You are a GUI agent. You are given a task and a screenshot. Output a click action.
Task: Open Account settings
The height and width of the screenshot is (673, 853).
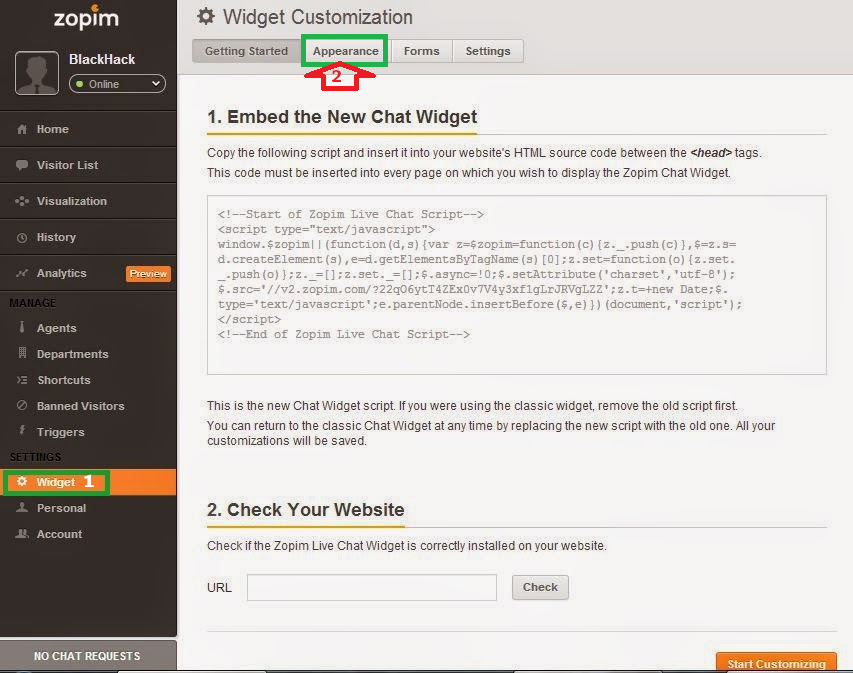88,534
